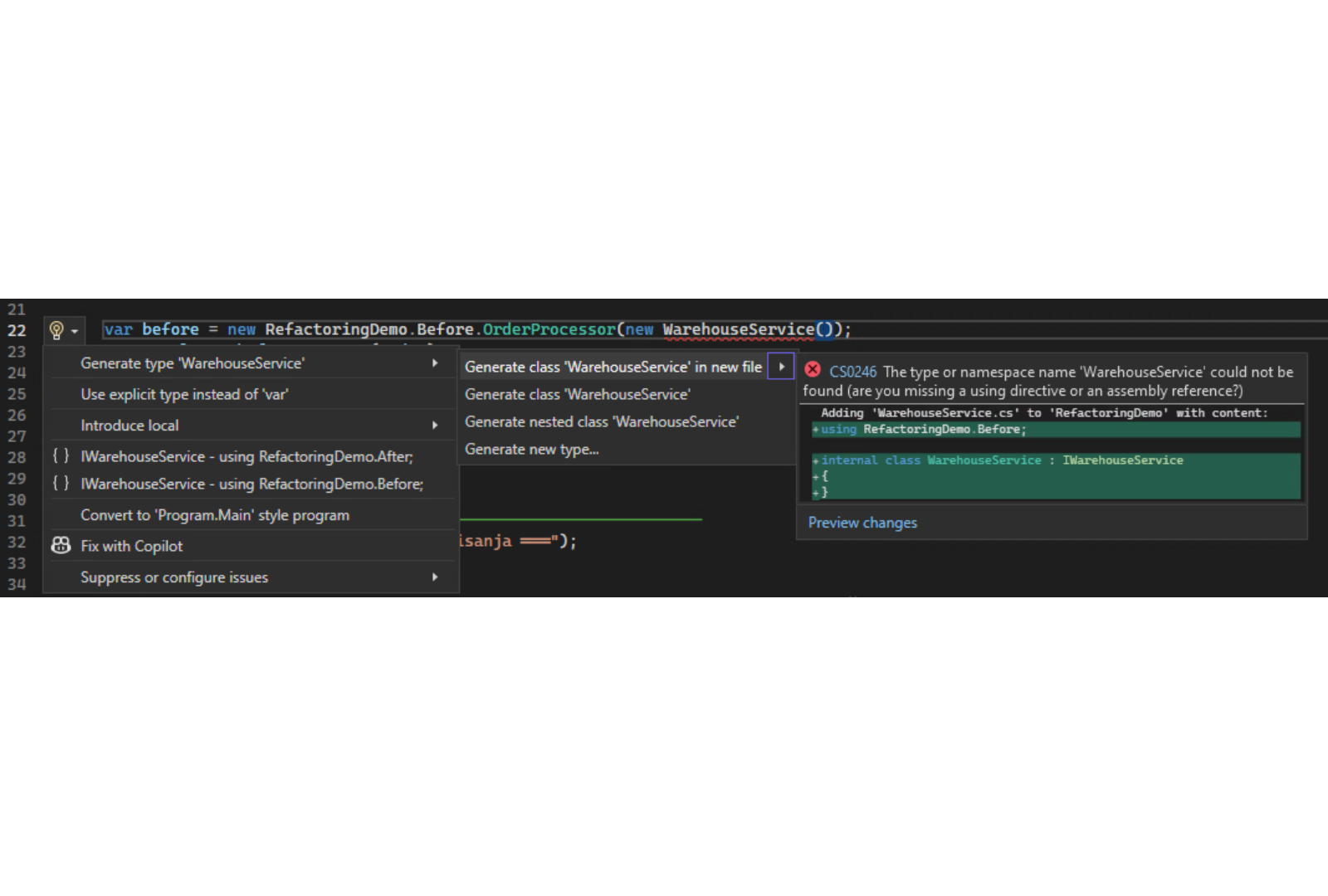Viewport: 1328px width, 896px height.
Task: Expand arrow beside Generate class in new file
Action: point(781,367)
